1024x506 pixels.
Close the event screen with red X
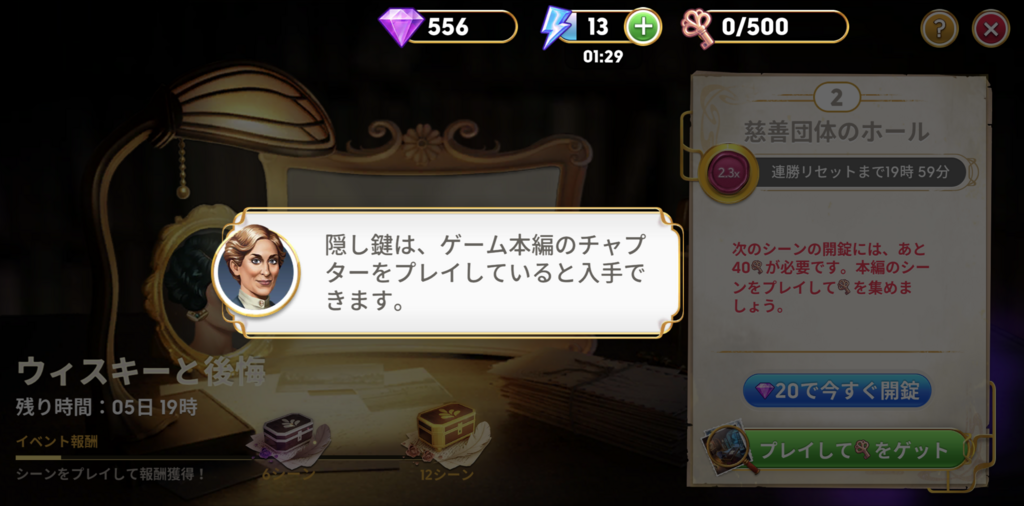tap(991, 29)
